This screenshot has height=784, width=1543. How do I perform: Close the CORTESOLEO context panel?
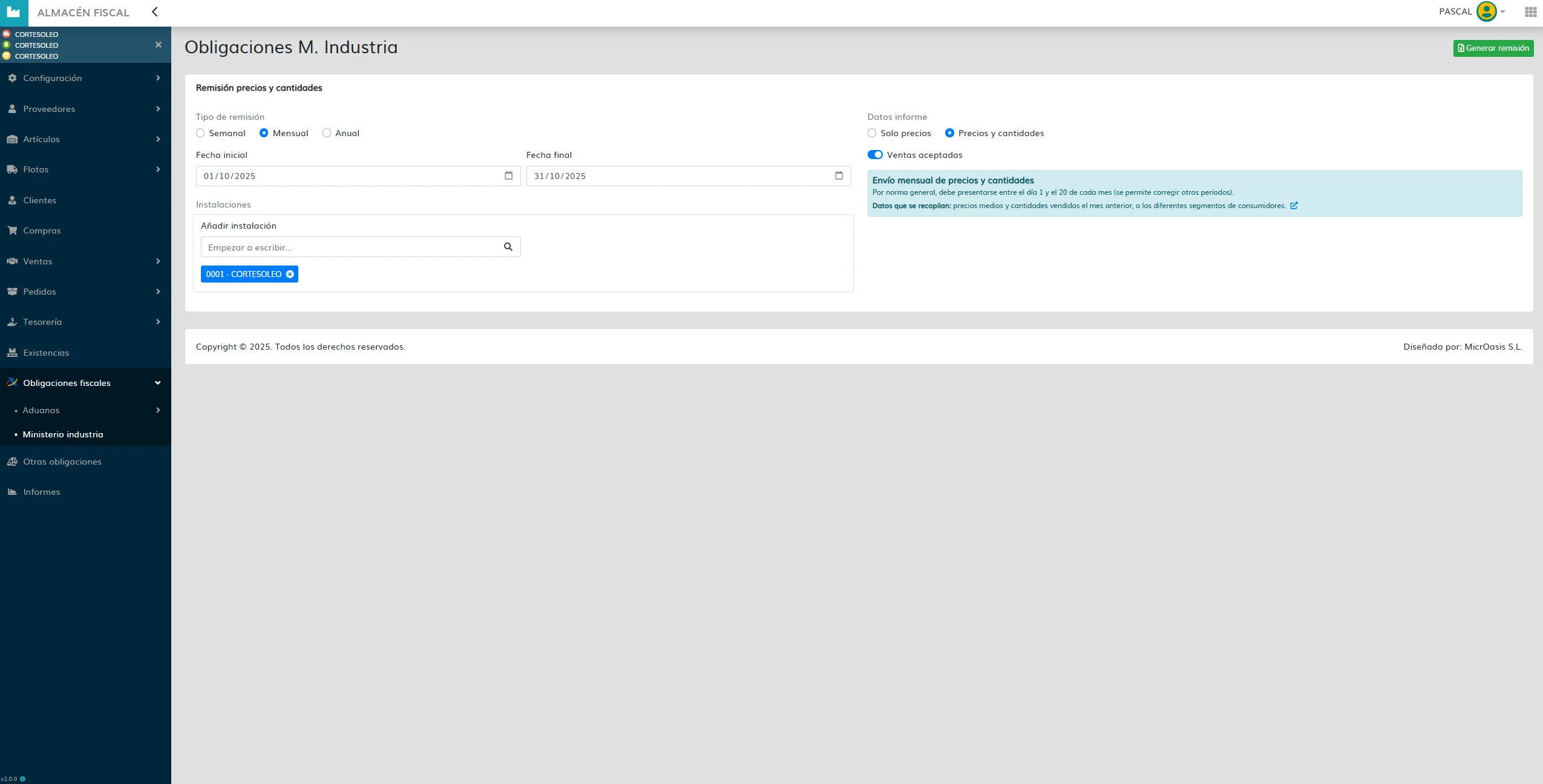159,45
